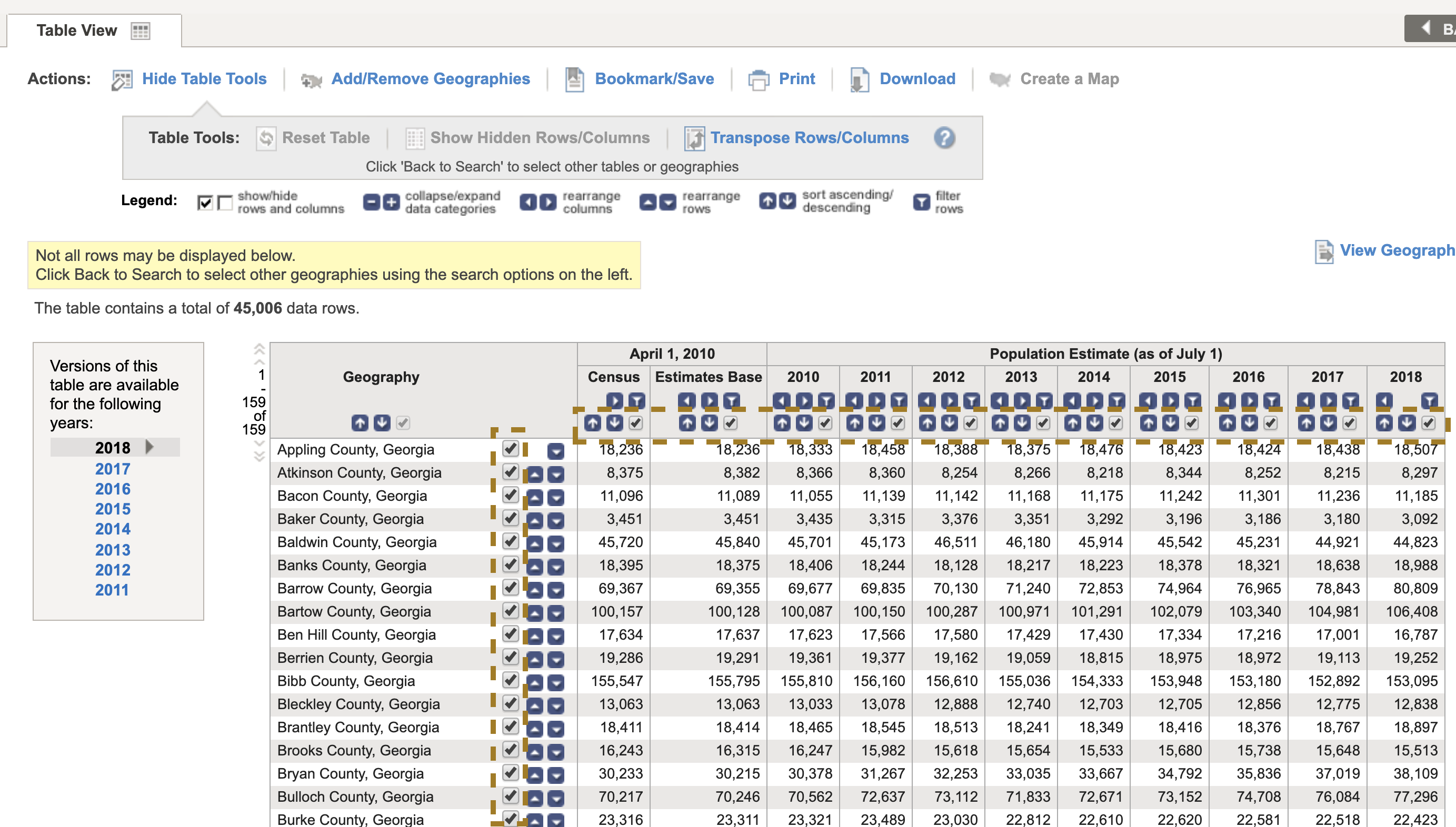Open the 2016 table version
The width and height of the screenshot is (1456, 827).
(112, 489)
